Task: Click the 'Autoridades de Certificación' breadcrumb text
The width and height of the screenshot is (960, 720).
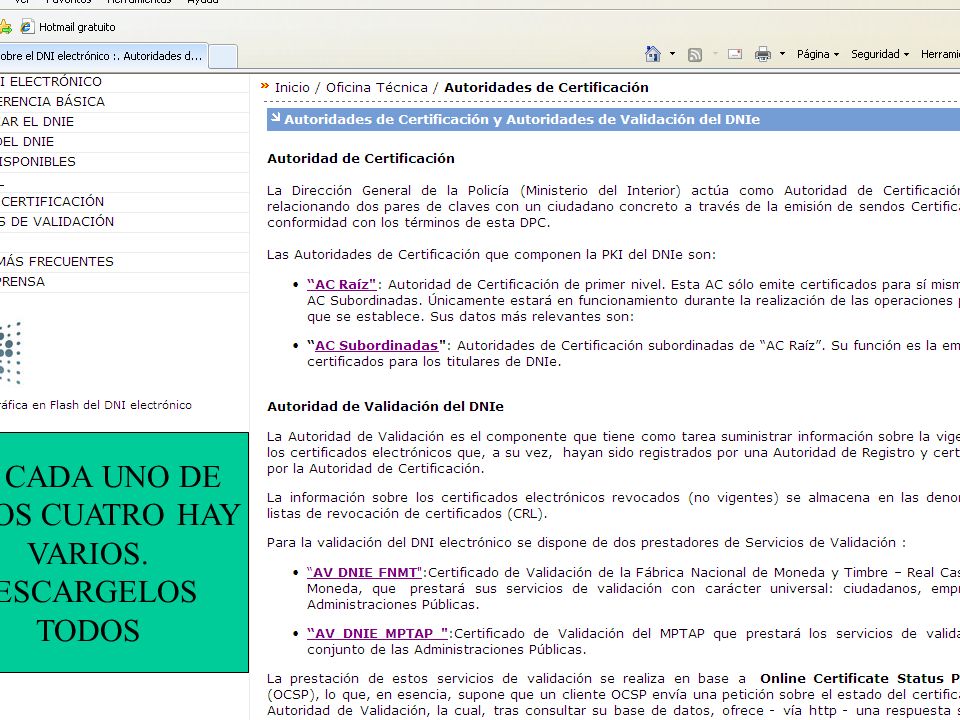Action: pyautogui.click(x=546, y=88)
